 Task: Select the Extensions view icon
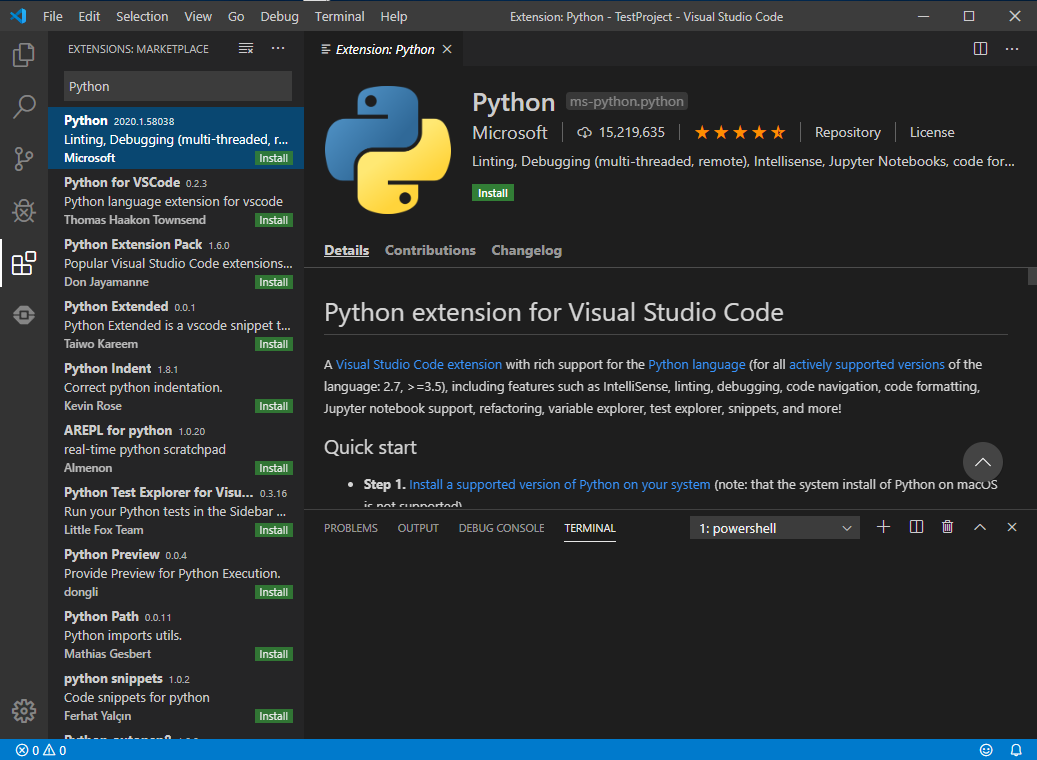pyautogui.click(x=24, y=263)
